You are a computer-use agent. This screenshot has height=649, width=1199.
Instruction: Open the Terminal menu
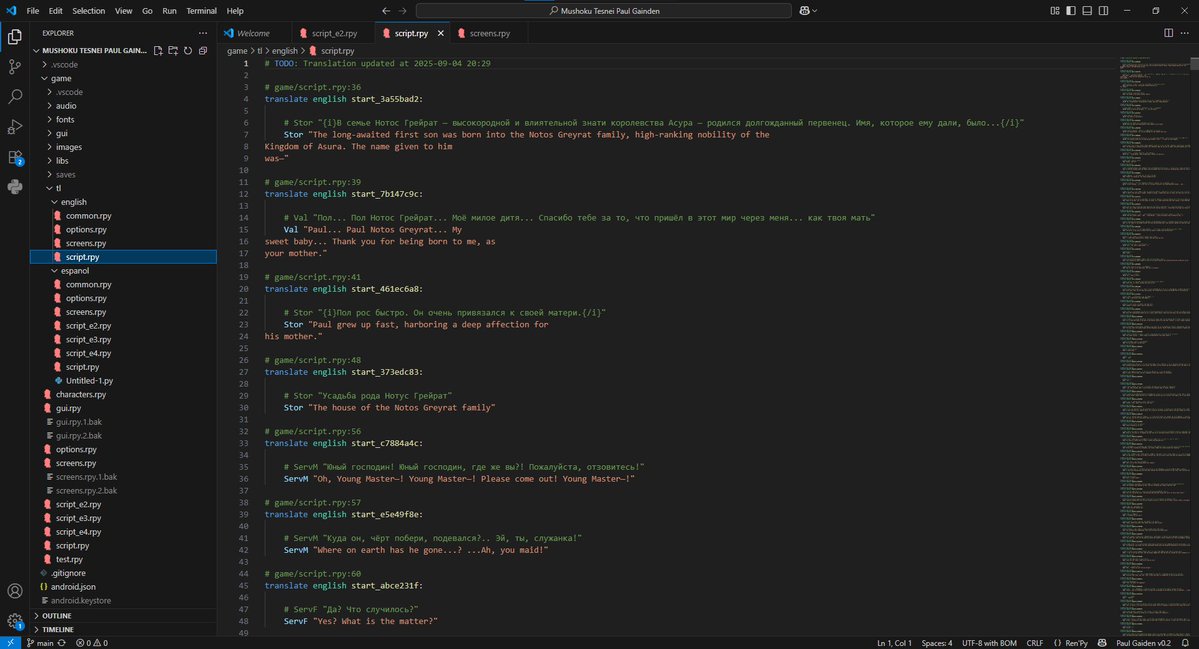(201, 11)
